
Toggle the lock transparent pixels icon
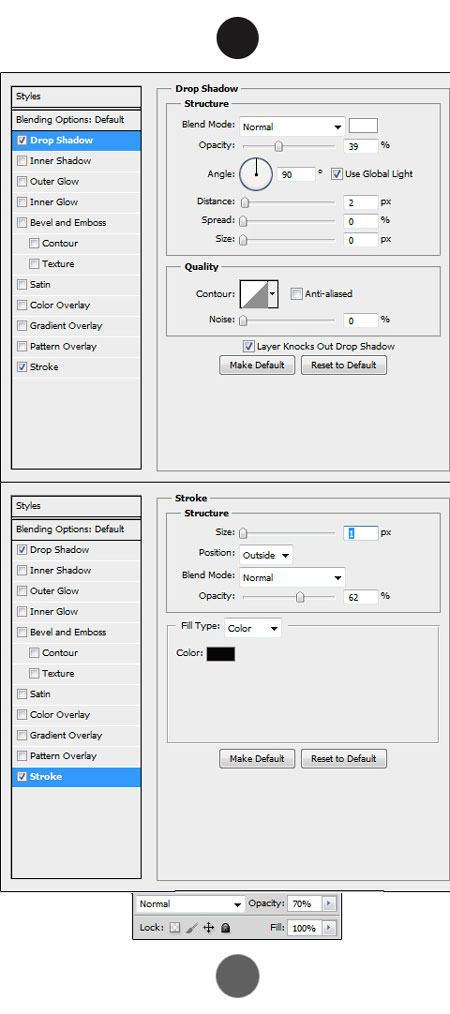pyautogui.click(x=175, y=927)
